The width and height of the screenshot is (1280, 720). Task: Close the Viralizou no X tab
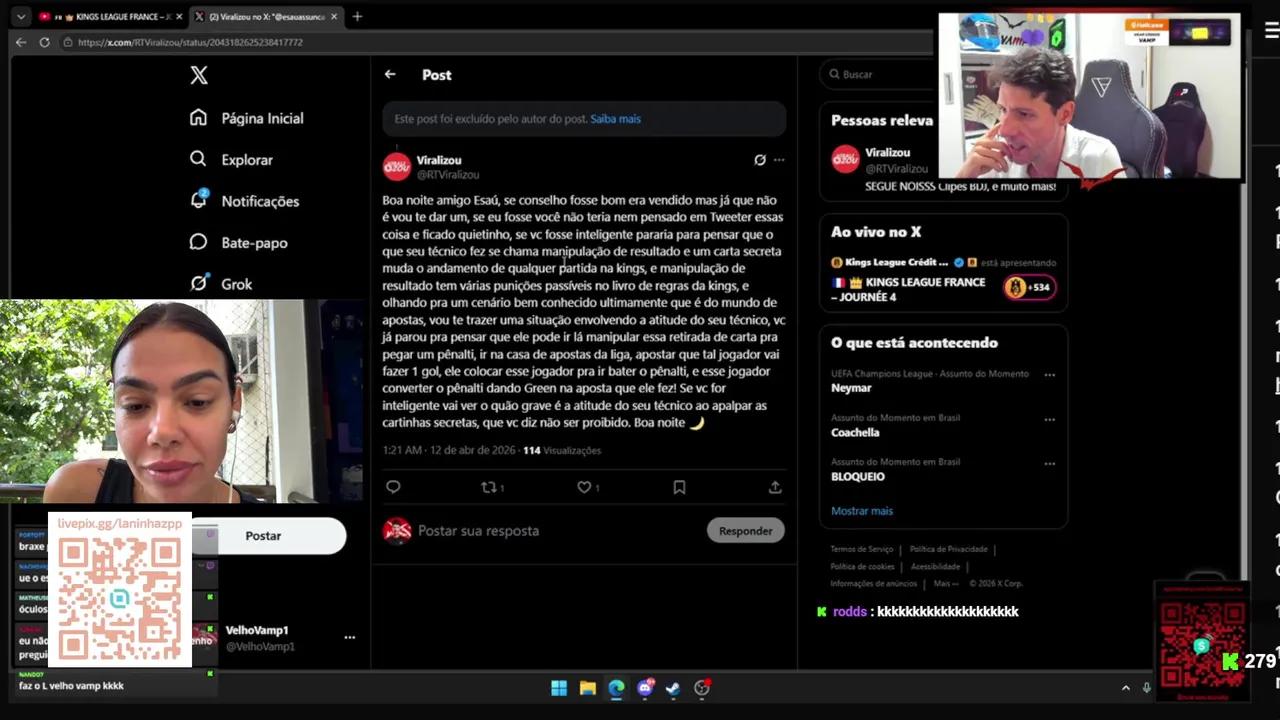click(x=334, y=16)
